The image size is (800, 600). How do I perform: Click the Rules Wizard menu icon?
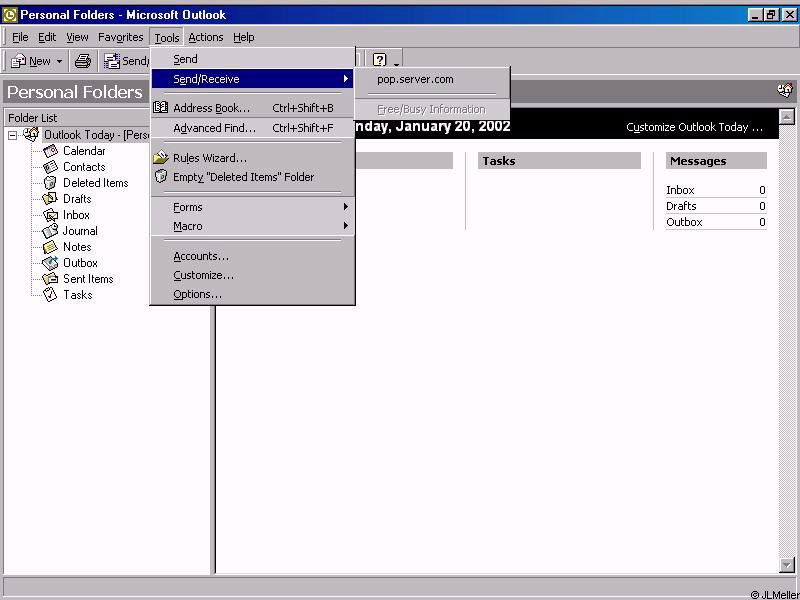[161, 157]
